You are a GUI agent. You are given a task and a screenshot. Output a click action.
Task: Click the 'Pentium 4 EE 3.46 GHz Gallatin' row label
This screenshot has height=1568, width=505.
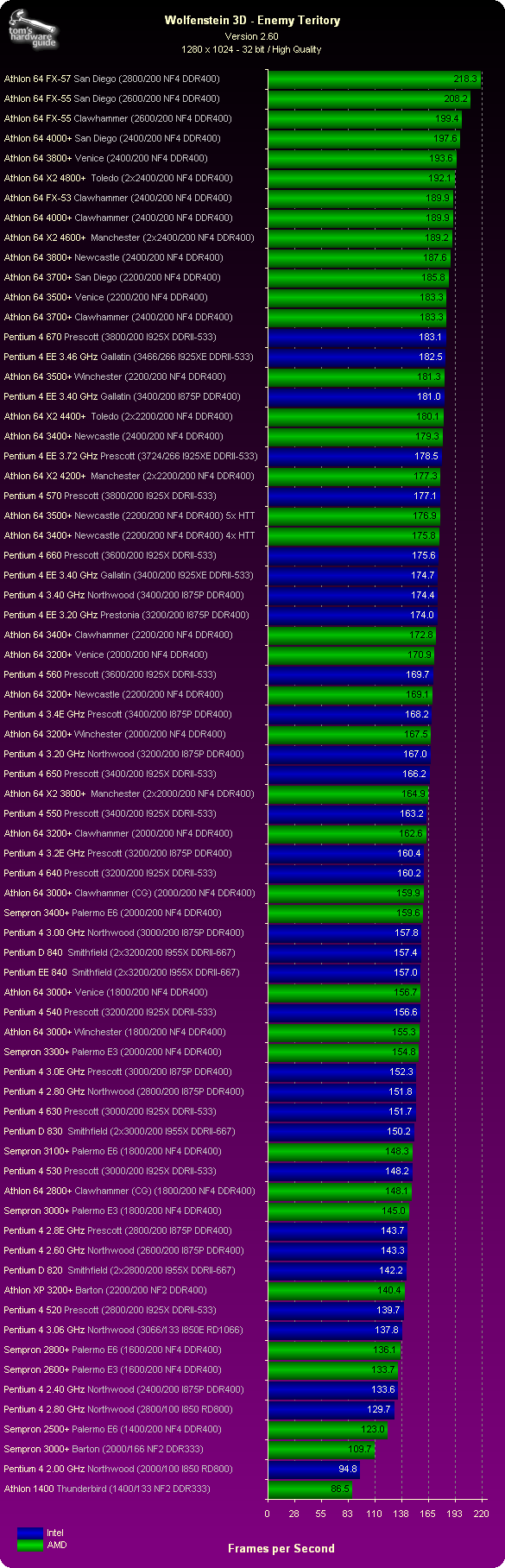pyautogui.click(x=129, y=357)
